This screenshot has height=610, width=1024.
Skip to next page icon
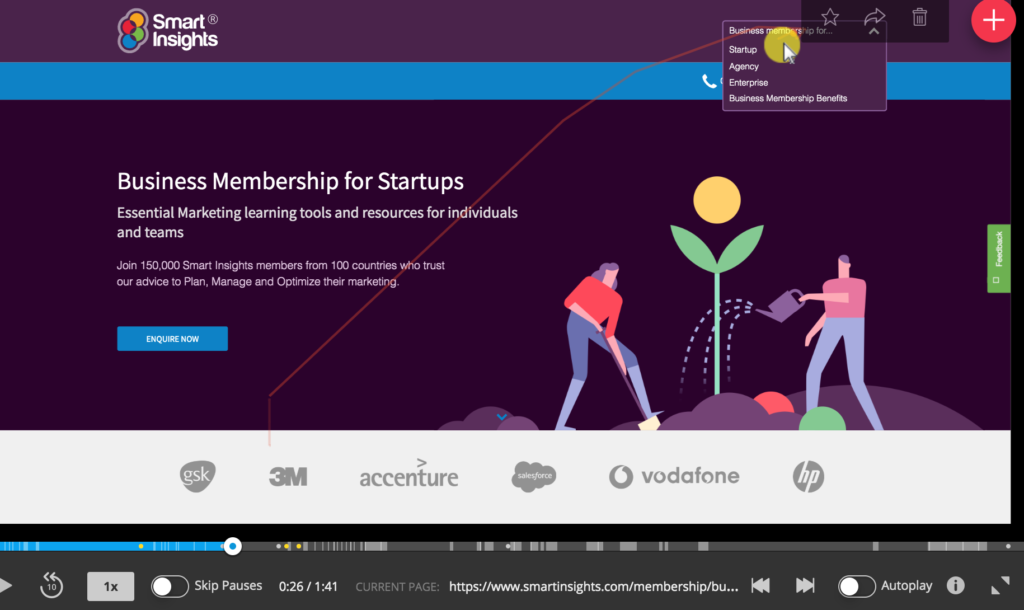[x=805, y=585]
